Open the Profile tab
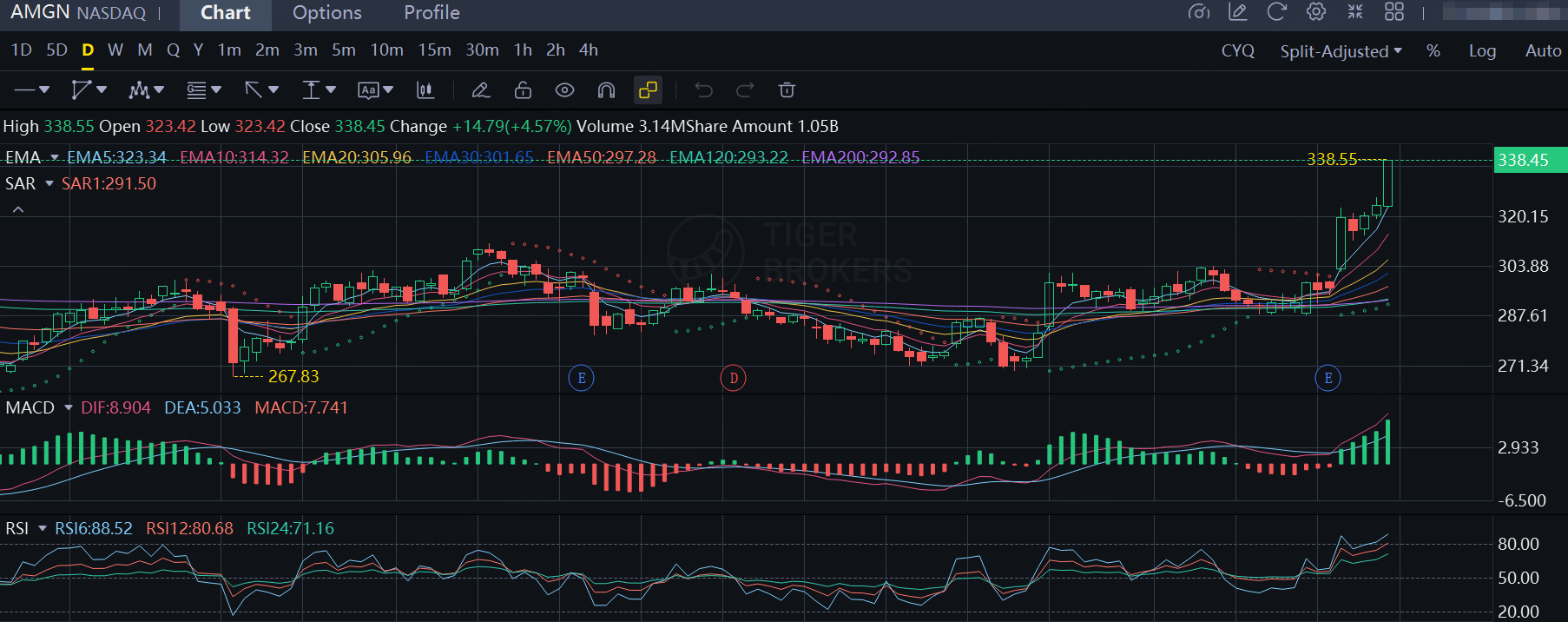The width and height of the screenshot is (1568, 622). click(x=432, y=13)
